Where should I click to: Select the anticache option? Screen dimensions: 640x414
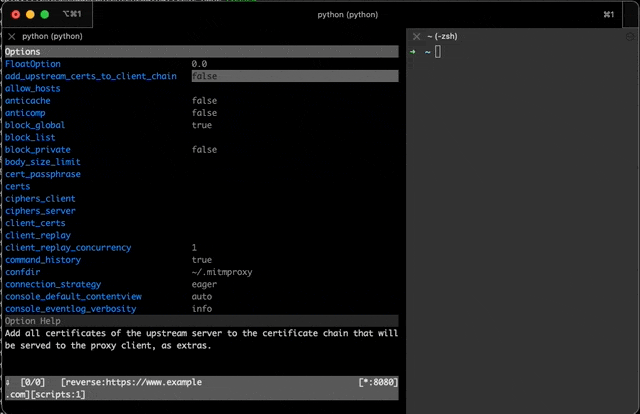[x=28, y=101]
